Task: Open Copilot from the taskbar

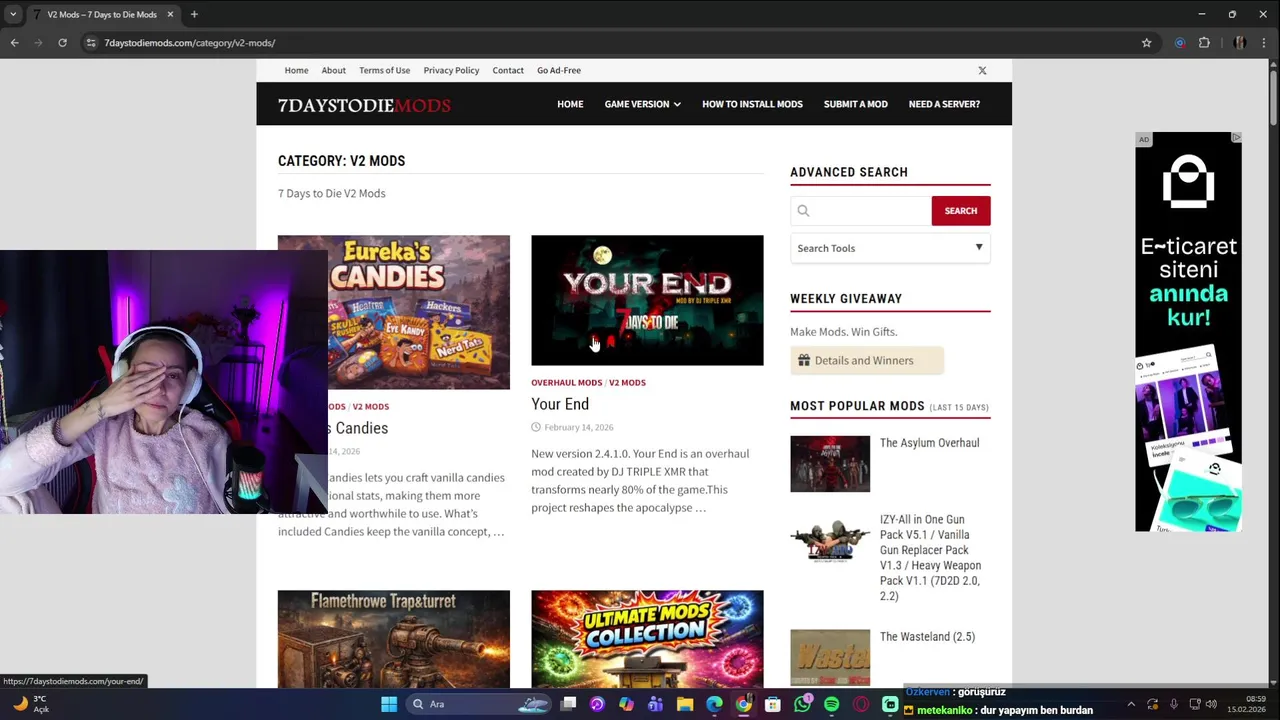Action: coord(626,704)
